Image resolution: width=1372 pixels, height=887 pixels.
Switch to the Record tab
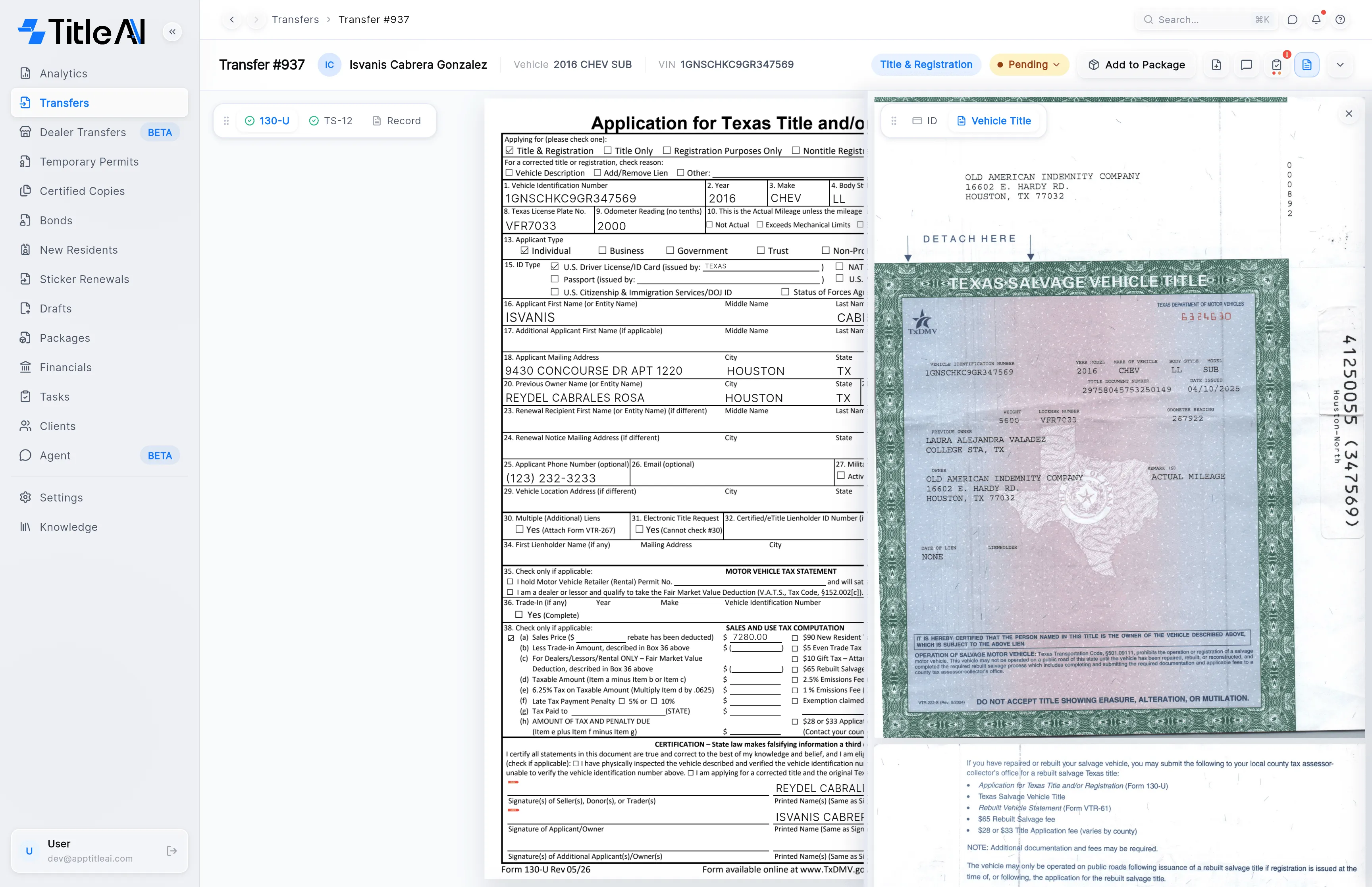point(397,120)
